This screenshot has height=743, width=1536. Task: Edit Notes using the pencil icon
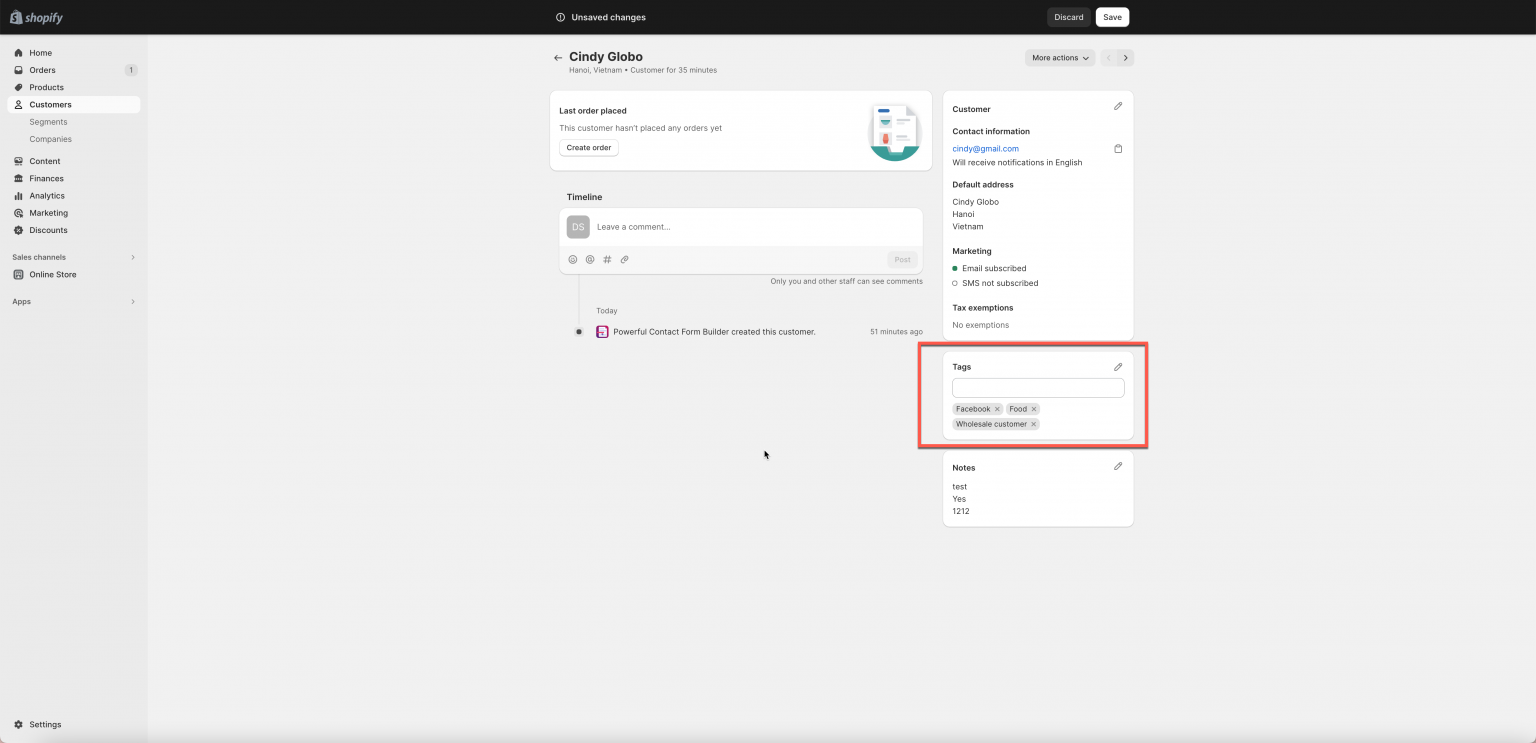tap(1118, 466)
